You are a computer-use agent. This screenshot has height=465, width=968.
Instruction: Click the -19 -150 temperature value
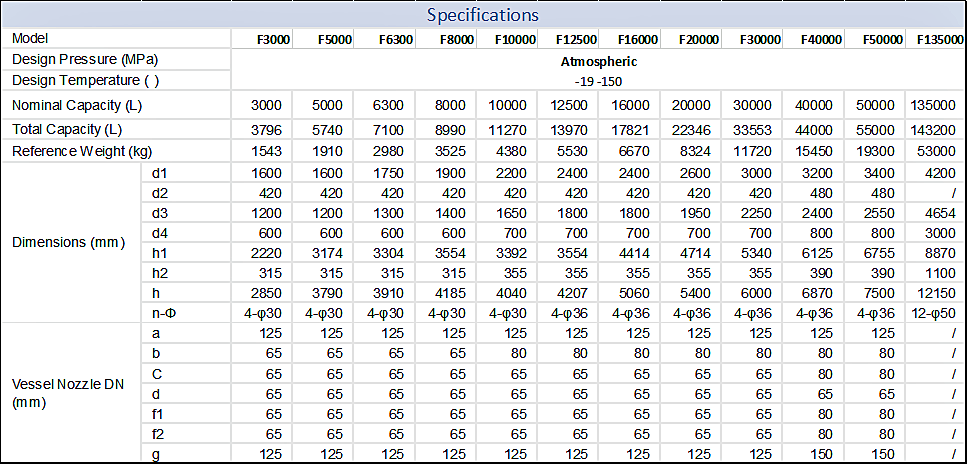pyautogui.click(x=598, y=81)
